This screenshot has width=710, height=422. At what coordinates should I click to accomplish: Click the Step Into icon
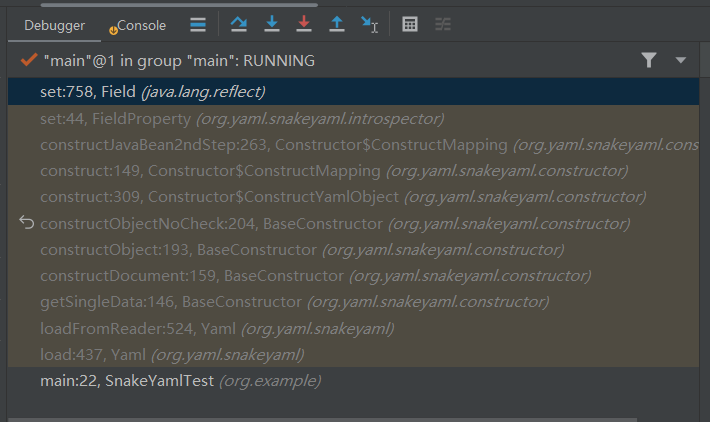coord(271,24)
